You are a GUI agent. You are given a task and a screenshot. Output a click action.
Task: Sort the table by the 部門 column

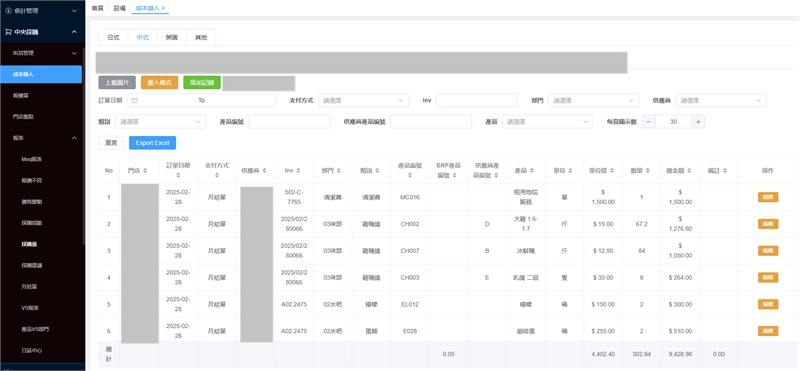[338, 170]
